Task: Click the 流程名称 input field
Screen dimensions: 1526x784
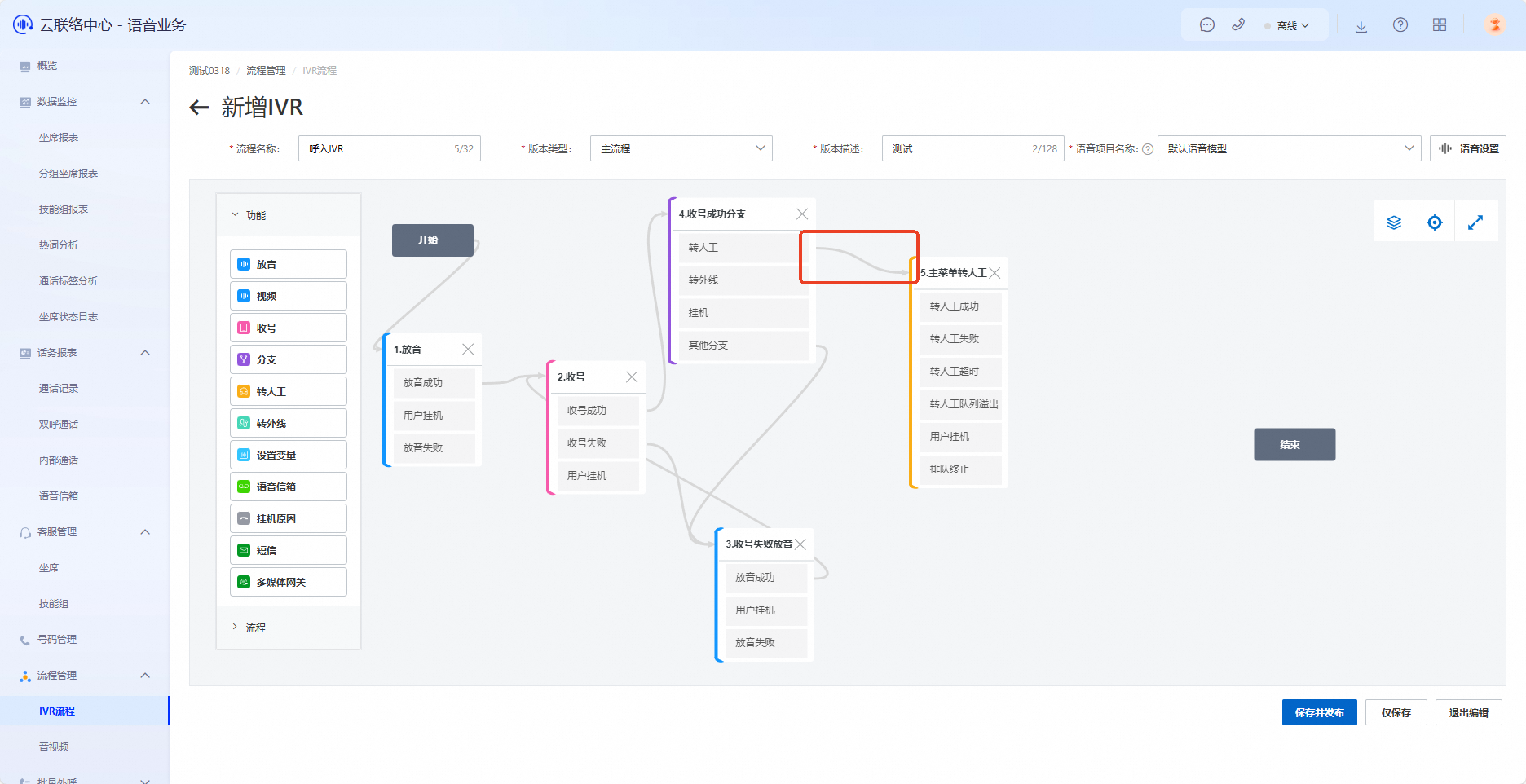Action: 390,148
